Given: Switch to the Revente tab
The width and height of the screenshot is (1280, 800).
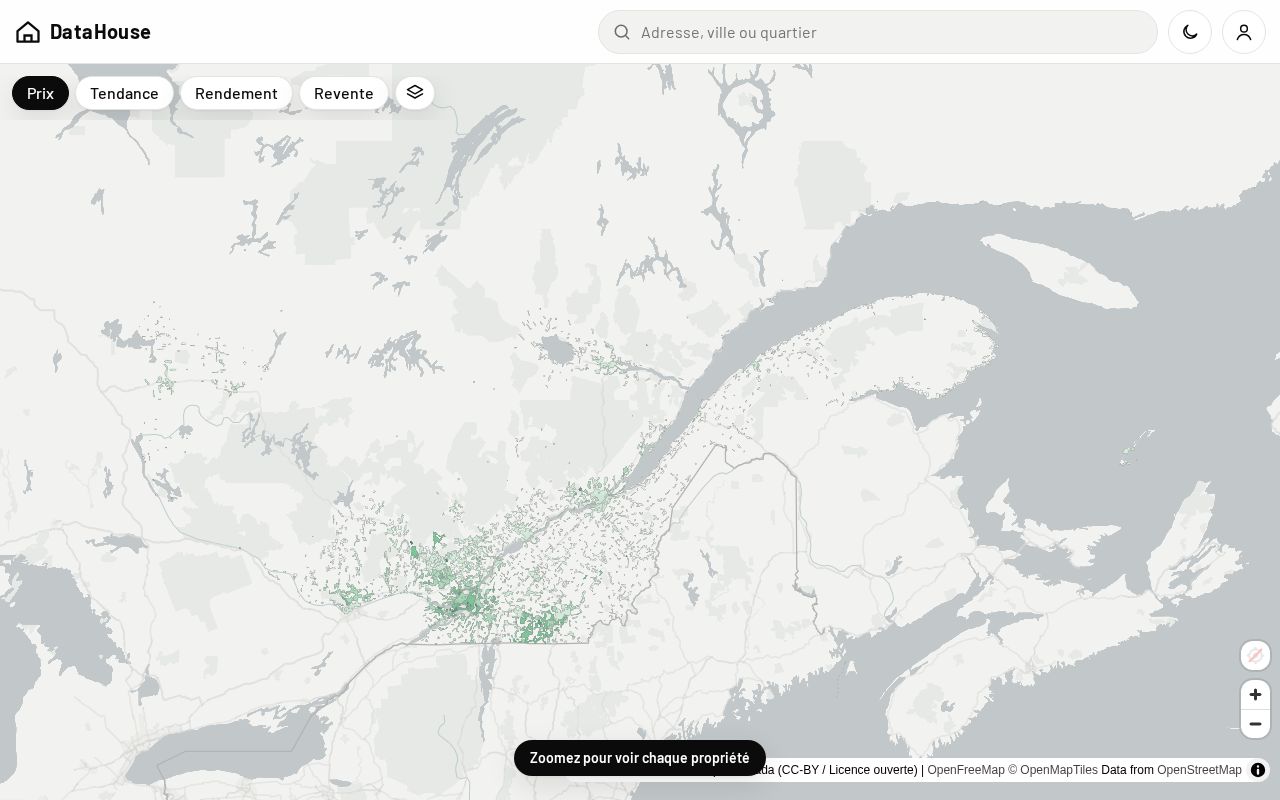Looking at the screenshot, I should click(344, 93).
